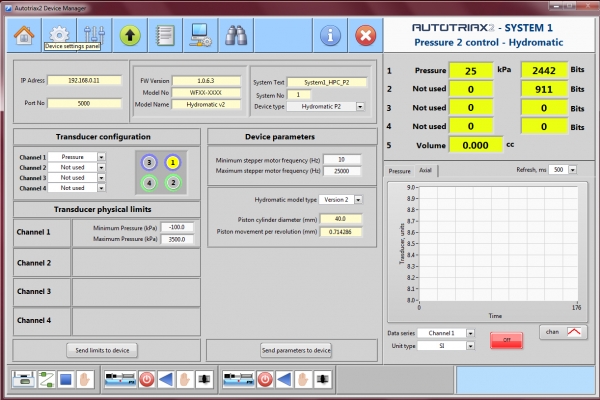Click Send limits to device button

tap(102, 350)
